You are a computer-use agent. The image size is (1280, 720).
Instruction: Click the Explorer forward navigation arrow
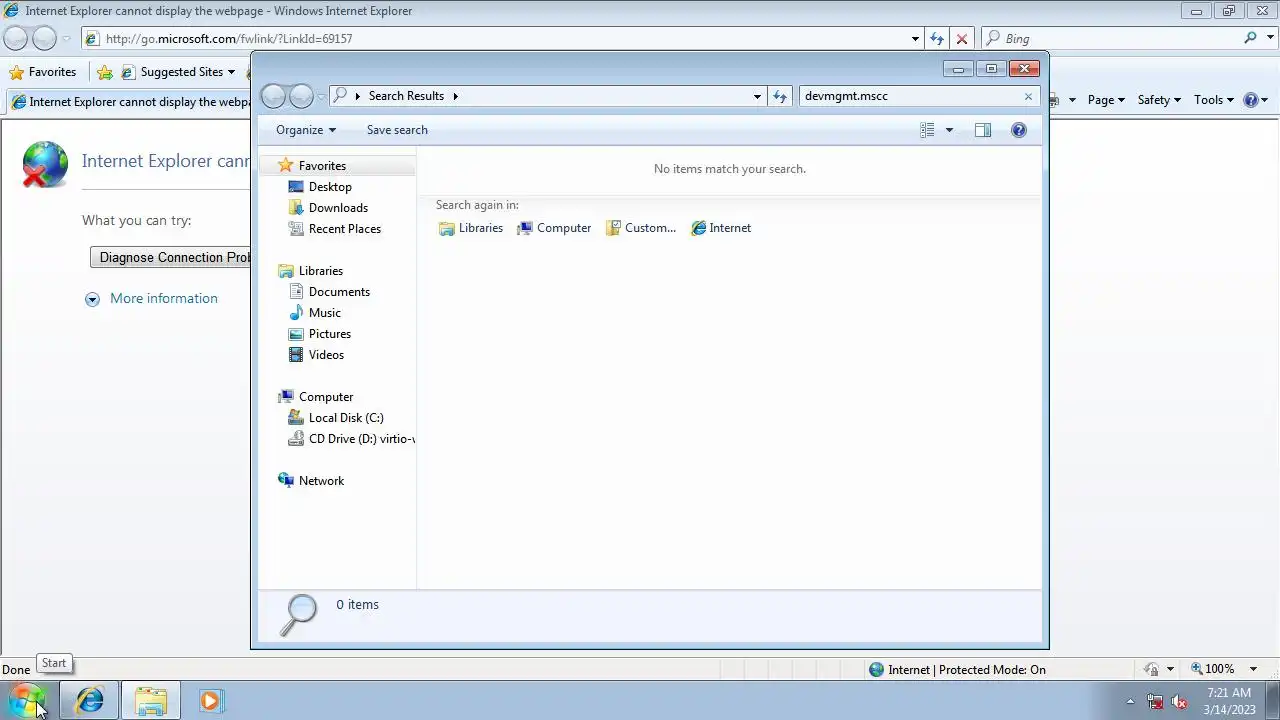pos(301,96)
